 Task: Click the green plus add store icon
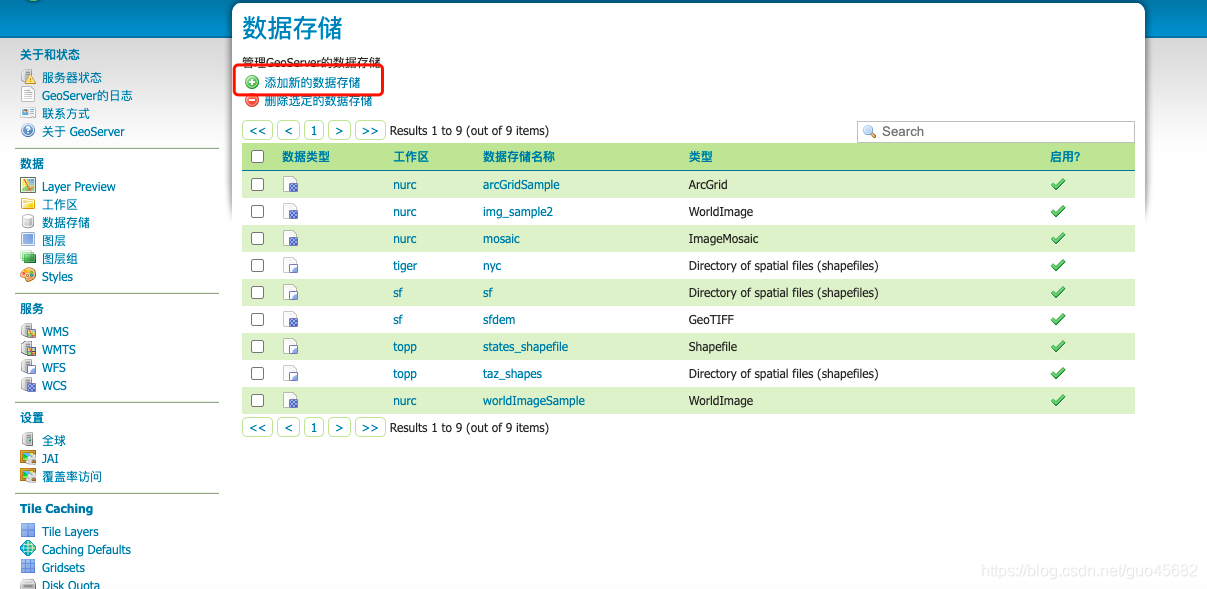pos(252,82)
